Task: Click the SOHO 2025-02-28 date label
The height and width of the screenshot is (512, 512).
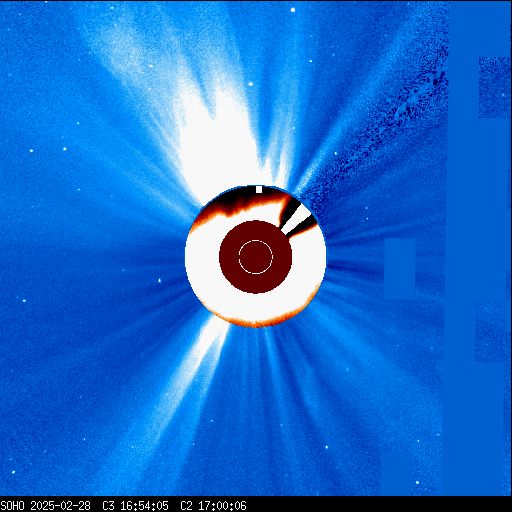Action: tap(45, 506)
